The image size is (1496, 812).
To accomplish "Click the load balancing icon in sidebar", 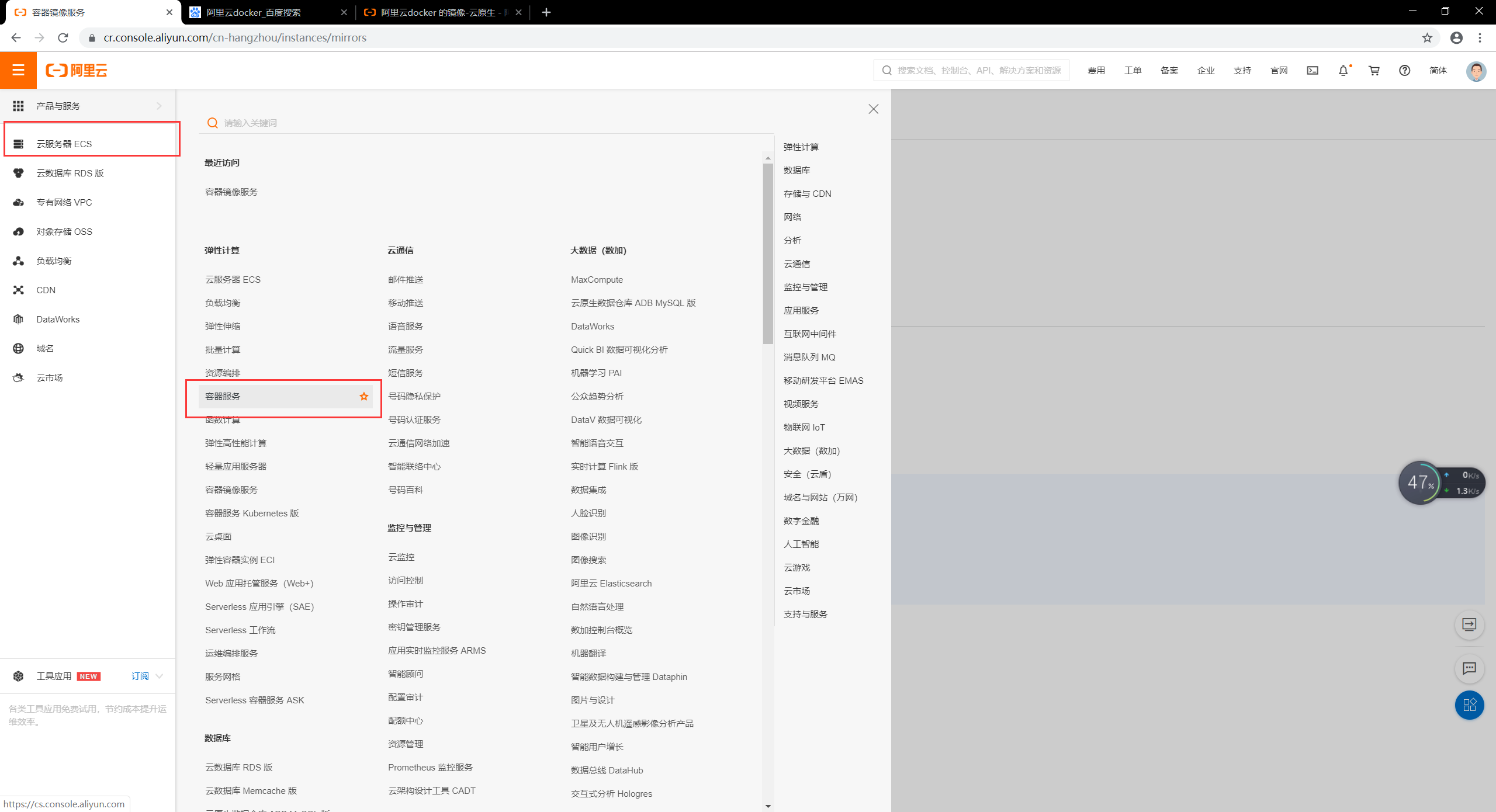I will (18, 261).
